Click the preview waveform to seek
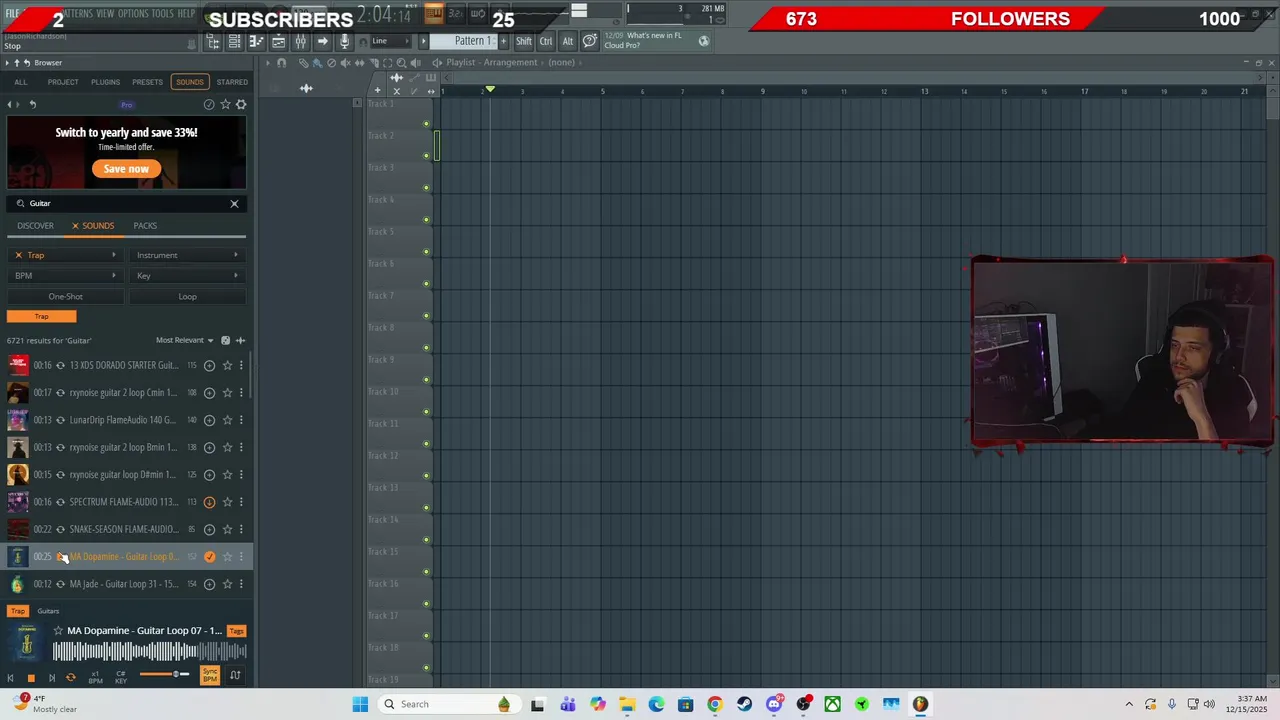Image resolution: width=1280 pixels, height=720 pixels. click(149, 652)
